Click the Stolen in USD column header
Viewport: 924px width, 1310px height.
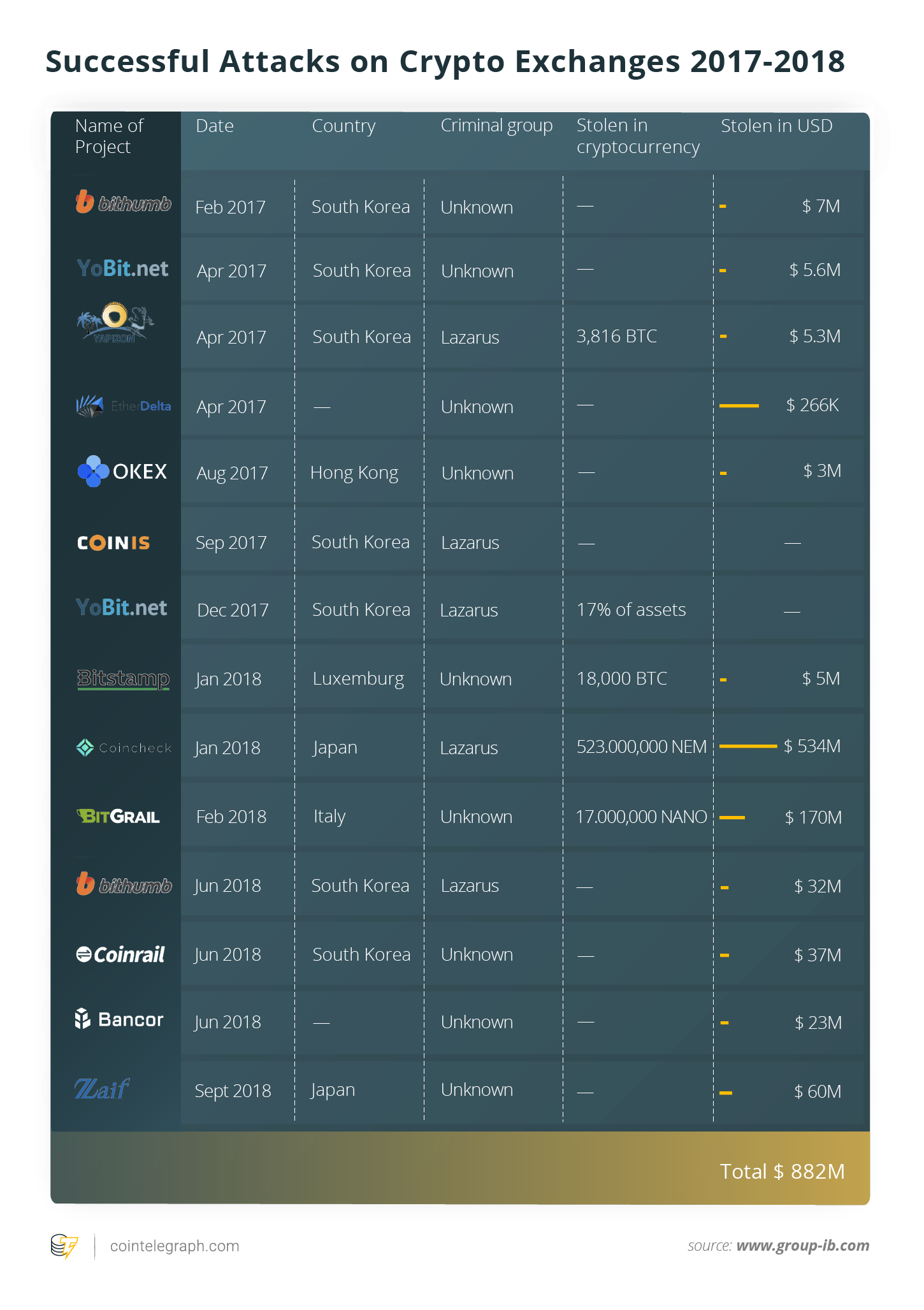776,126
